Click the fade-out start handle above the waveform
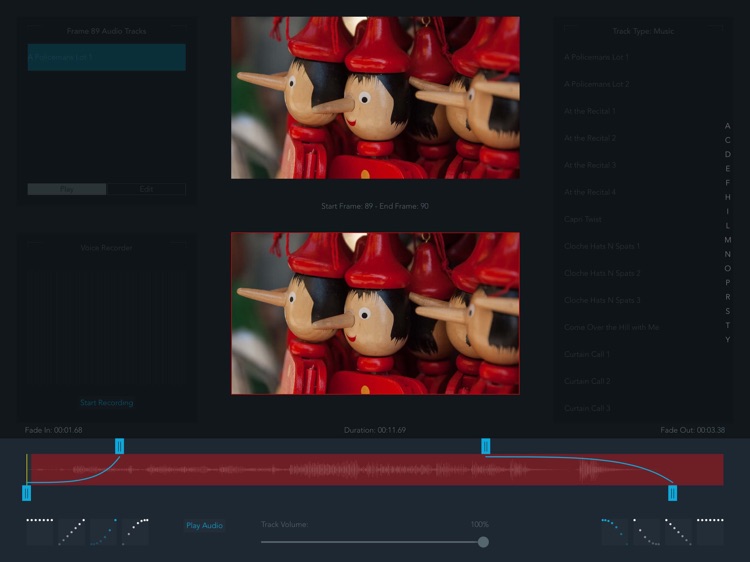Image resolution: width=750 pixels, height=562 pixels. [x=485, y=446]
